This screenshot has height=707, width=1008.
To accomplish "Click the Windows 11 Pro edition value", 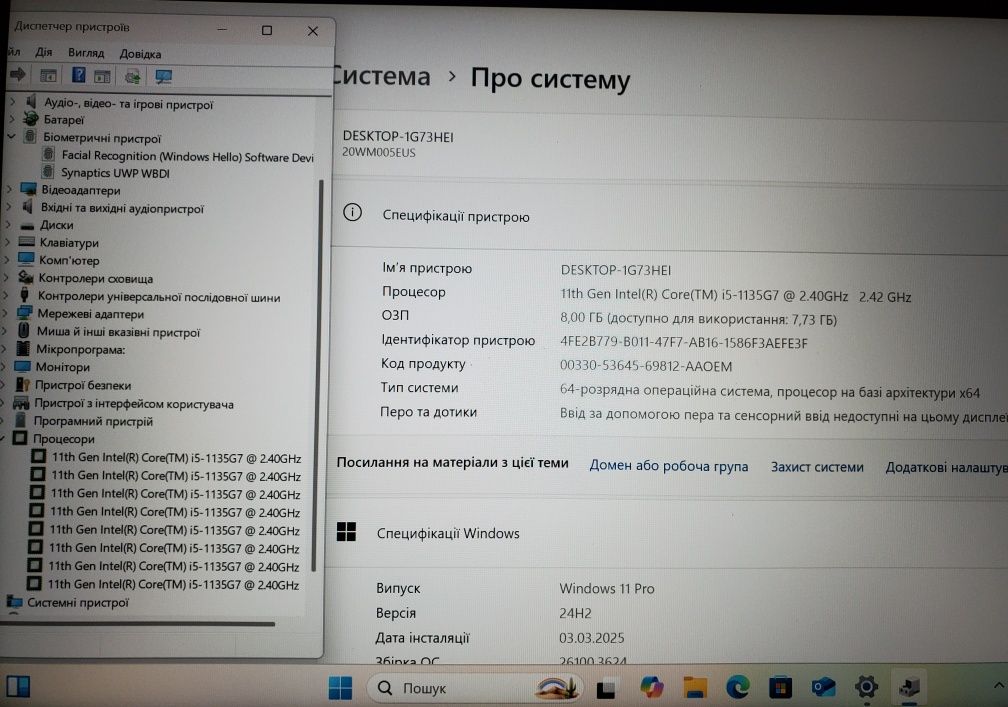I will [607, 588].
